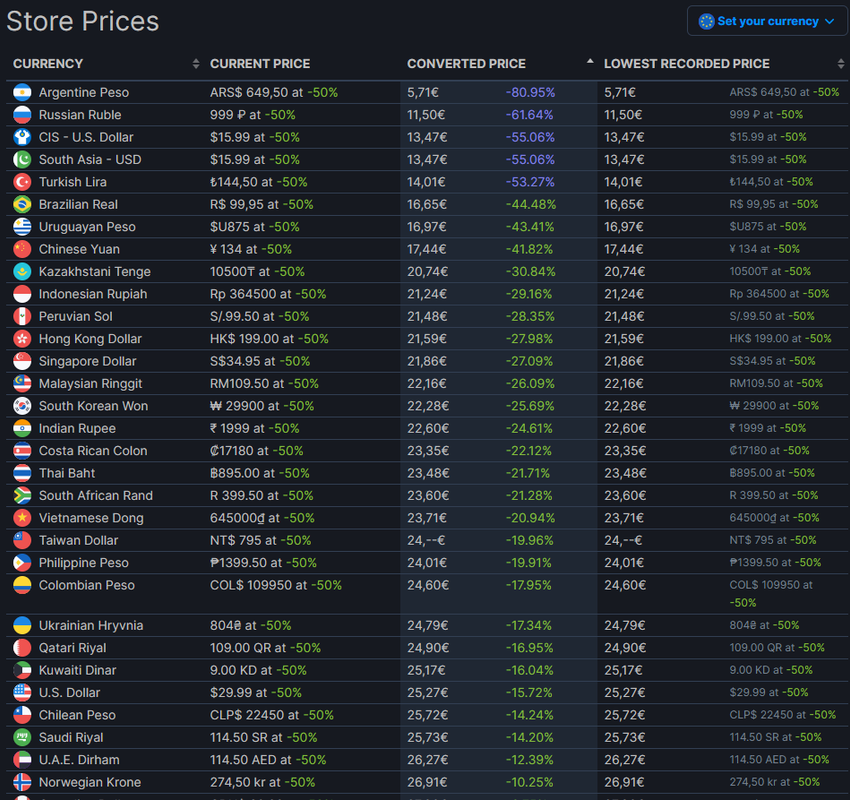Image resolution: width=850 pixels, height=800 pixels.
Task: Click the Colombian Peso flag icon
Action: tap(22, 585)
